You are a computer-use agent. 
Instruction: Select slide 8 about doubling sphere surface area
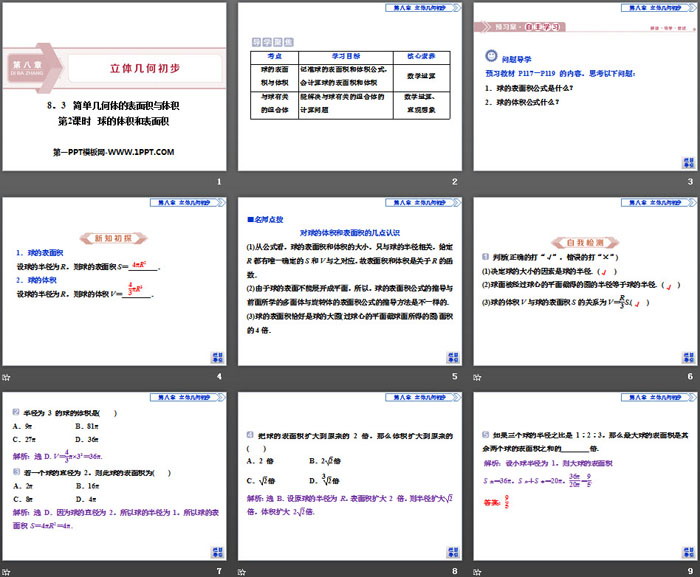pyautogui.click(x=349, y=478)
